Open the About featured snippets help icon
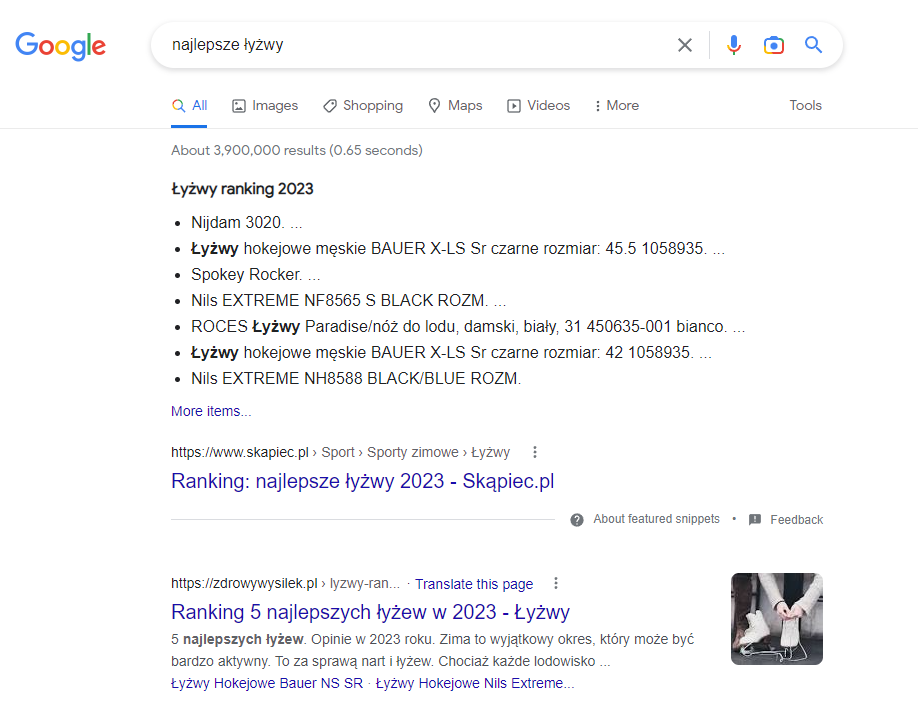This screenshot has height=717, width=918. 577,520
